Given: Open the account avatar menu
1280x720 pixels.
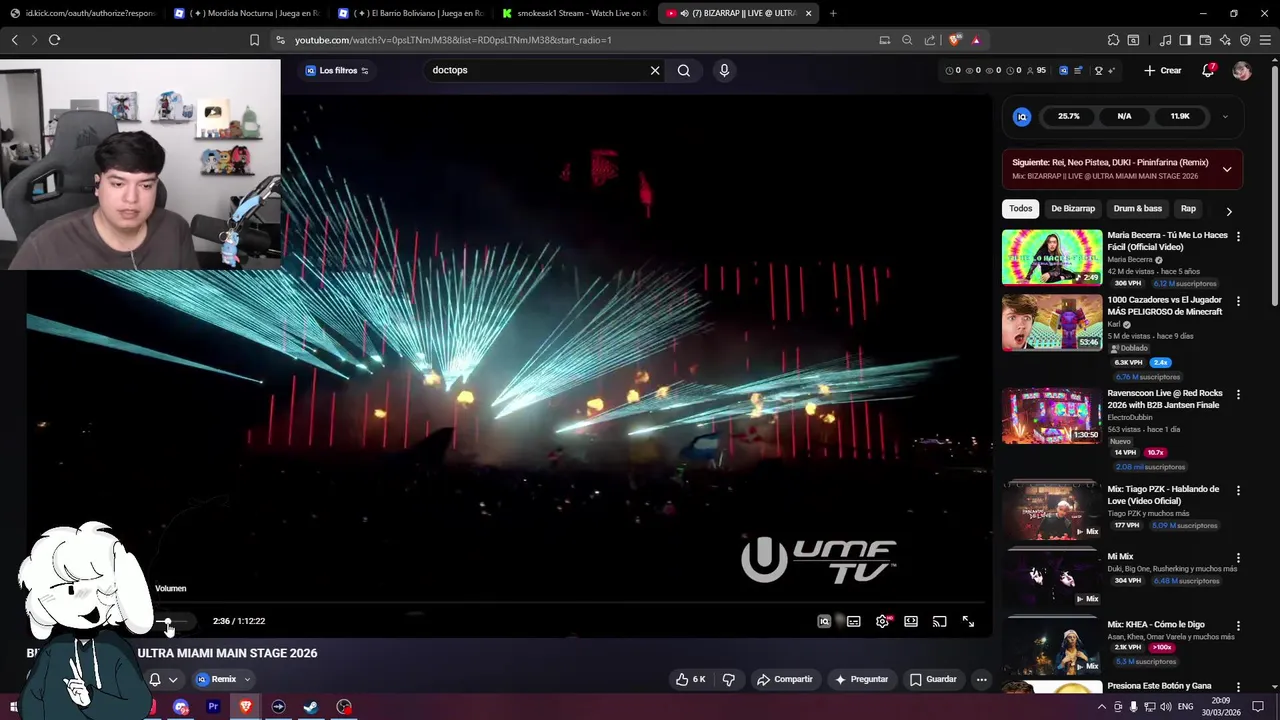Looking at the screenshot, I should pyautogui.click(x=1242, y=70).
